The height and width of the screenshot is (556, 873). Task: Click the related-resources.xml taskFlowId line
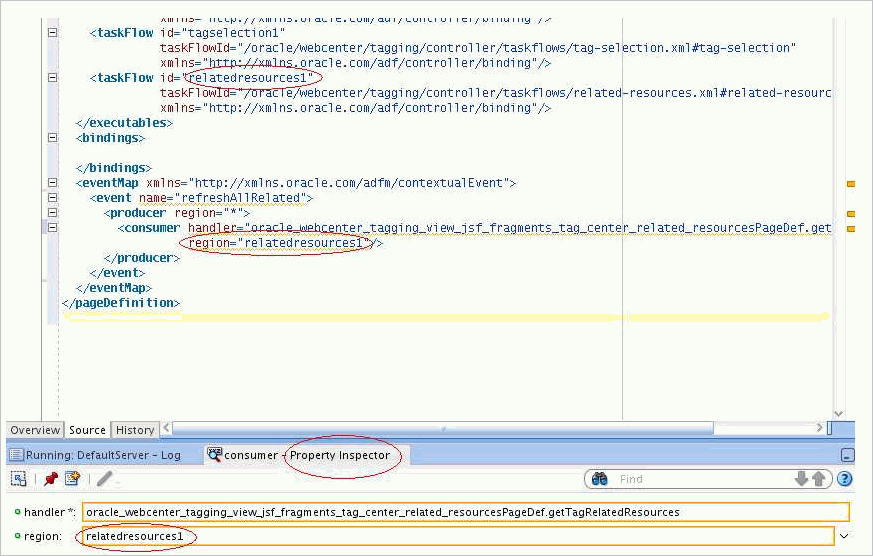pos(496,93)
